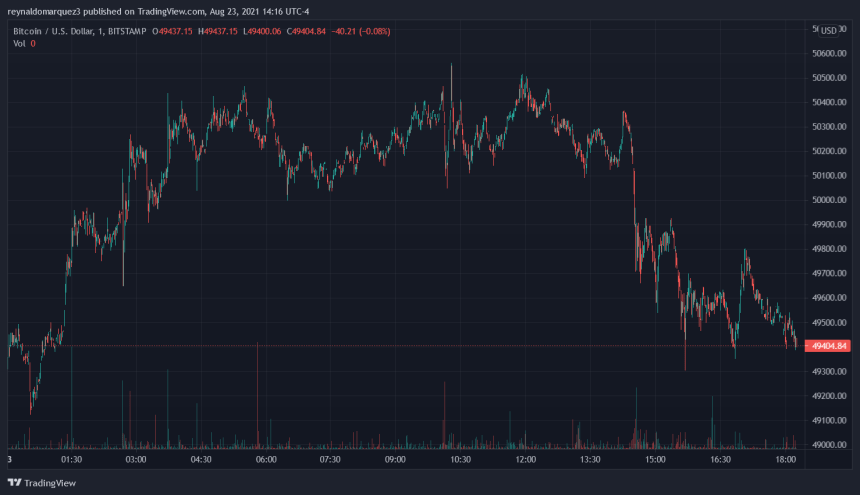Click the 49000.00 price axis label

[x=829, y=445]
